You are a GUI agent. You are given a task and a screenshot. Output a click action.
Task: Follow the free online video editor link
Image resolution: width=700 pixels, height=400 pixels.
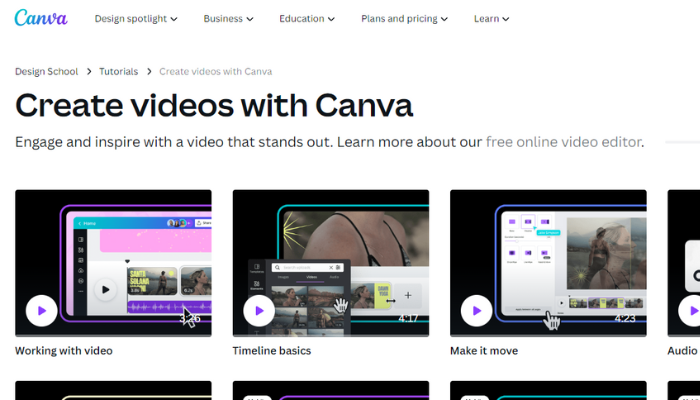[x=563, y=142]
